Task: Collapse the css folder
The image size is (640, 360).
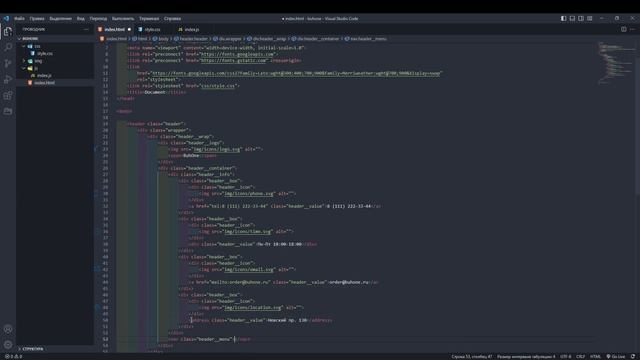Action: coord(24,46)
